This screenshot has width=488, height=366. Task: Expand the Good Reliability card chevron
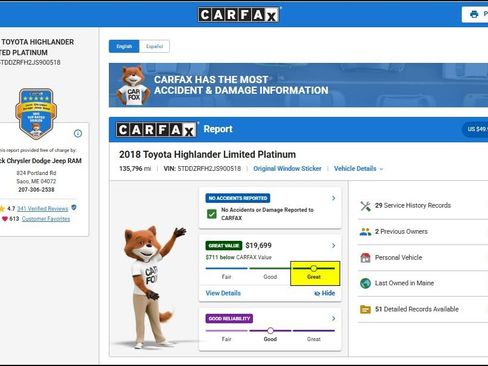(x=333, y=319)
